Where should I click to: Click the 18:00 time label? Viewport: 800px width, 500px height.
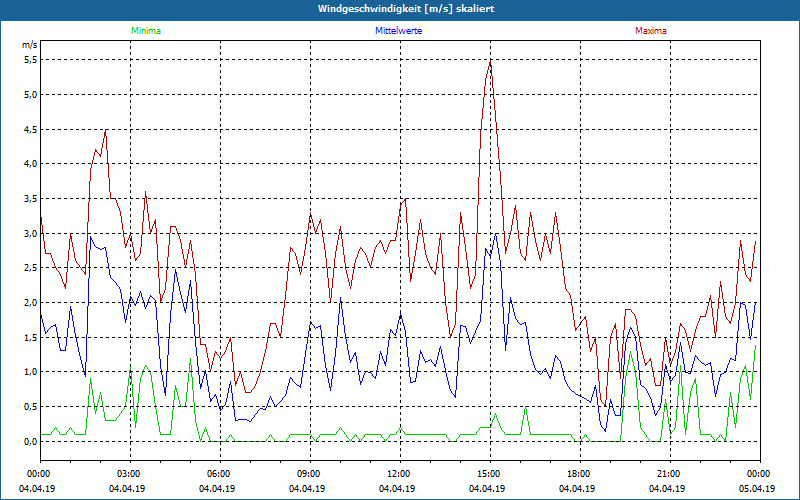[580, 474]
